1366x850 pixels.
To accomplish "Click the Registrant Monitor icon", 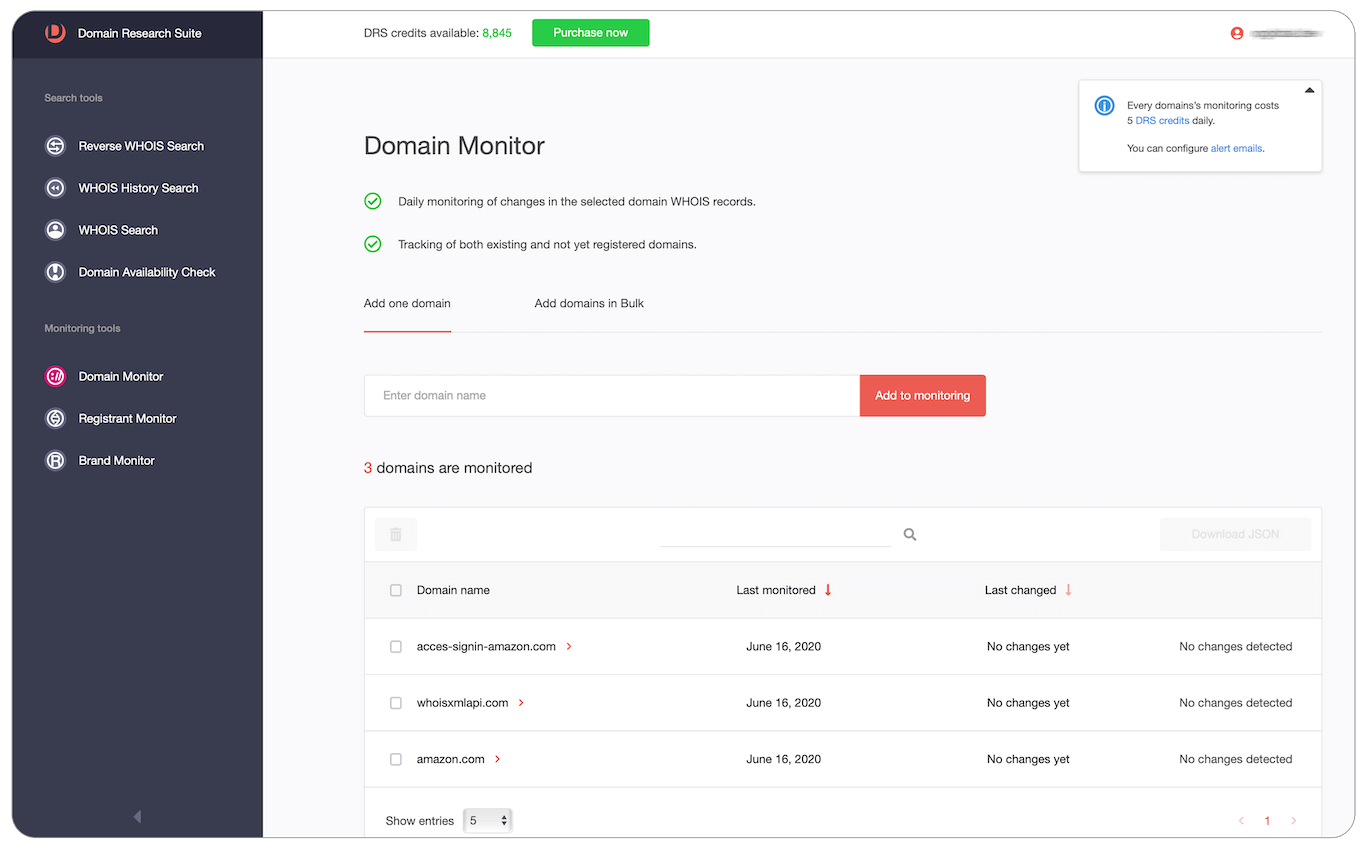I will pyautogui.click(x=56, y=419).
